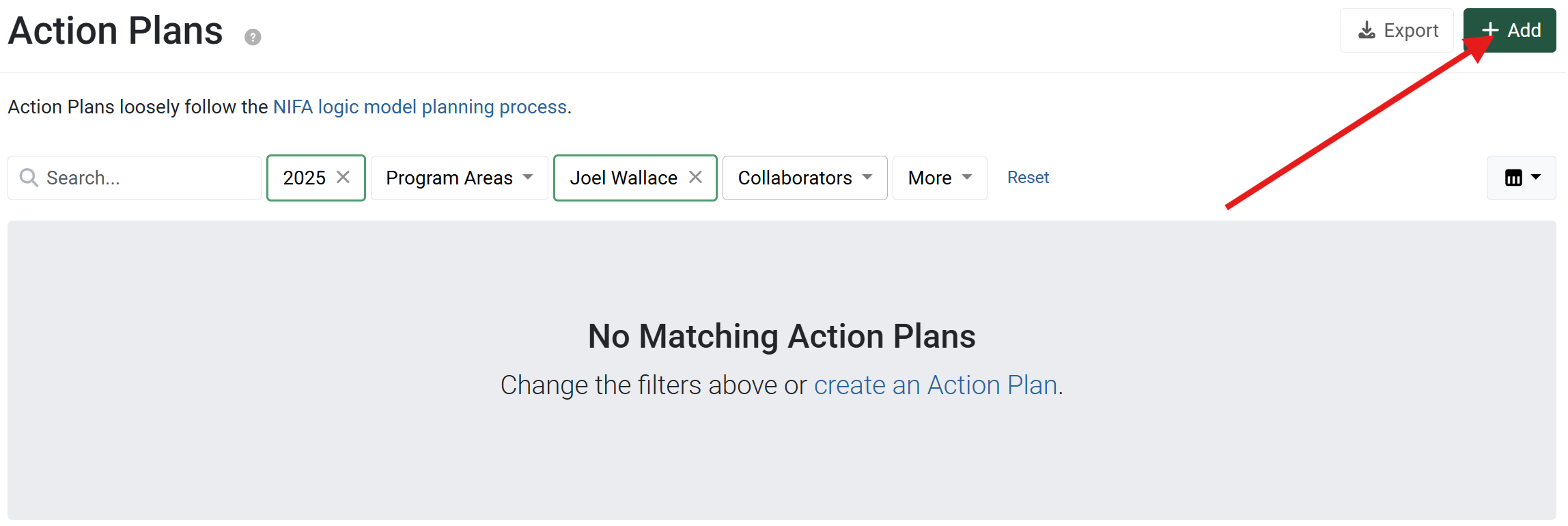1568x526 pixels.
Task: Open the NIFA logic model planning process link
Action: pyautogui.click(x=420, y=107)
